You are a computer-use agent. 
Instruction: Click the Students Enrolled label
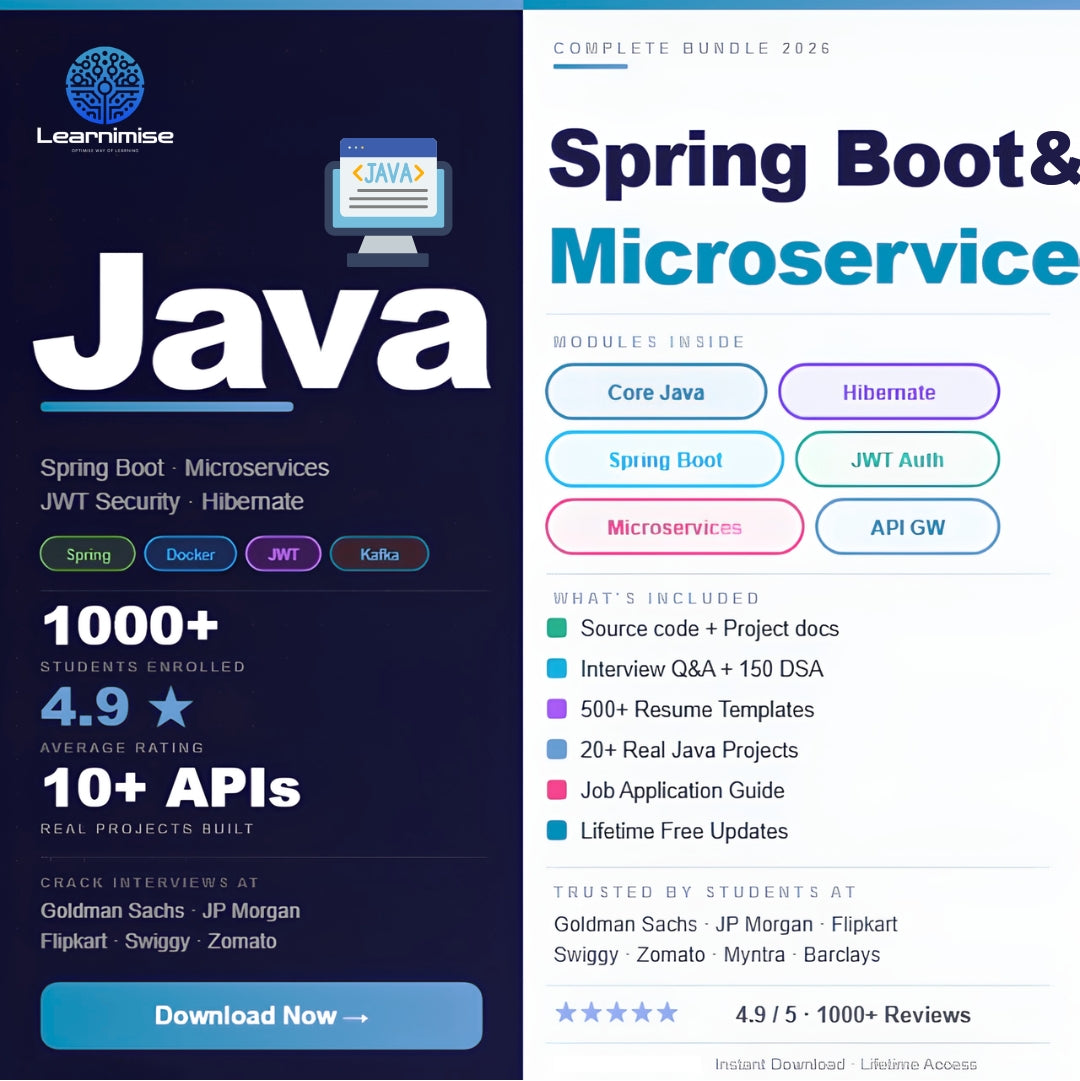[x=143, y=667]
